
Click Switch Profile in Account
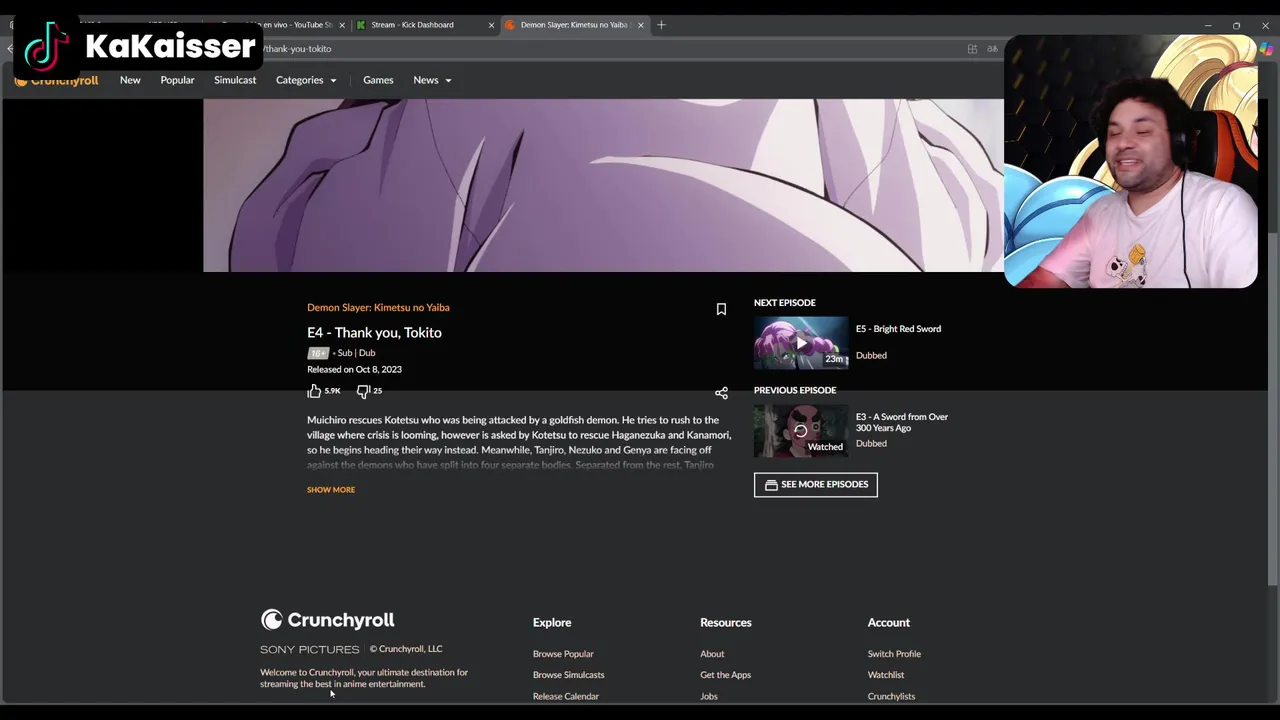(x=894, y=654)
